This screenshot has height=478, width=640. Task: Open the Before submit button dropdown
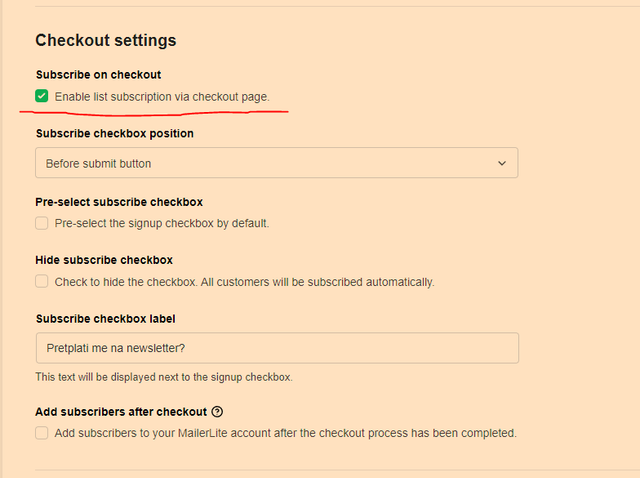tap(277, 163)
